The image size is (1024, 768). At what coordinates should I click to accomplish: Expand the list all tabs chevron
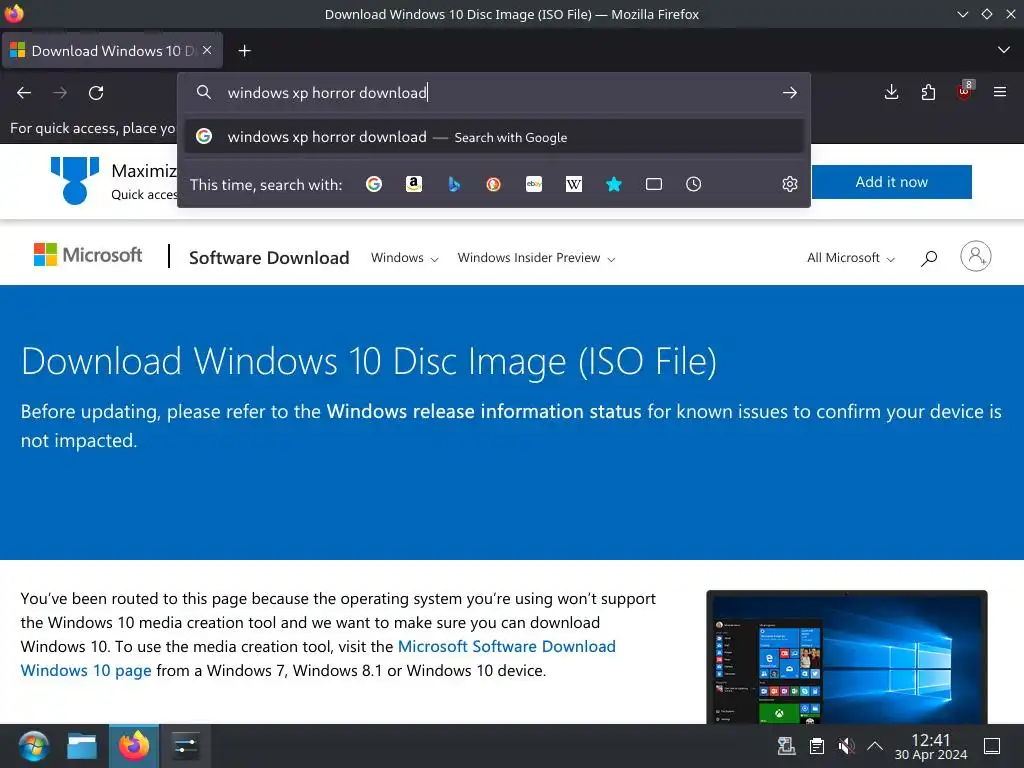(1004, 50)
